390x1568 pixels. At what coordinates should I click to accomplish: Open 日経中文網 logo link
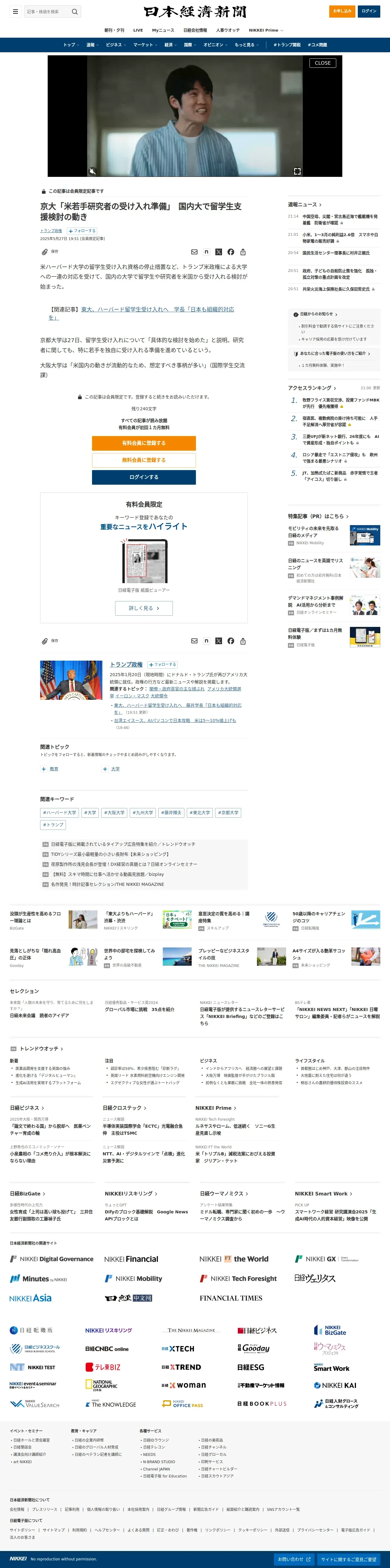point(128,1298)
